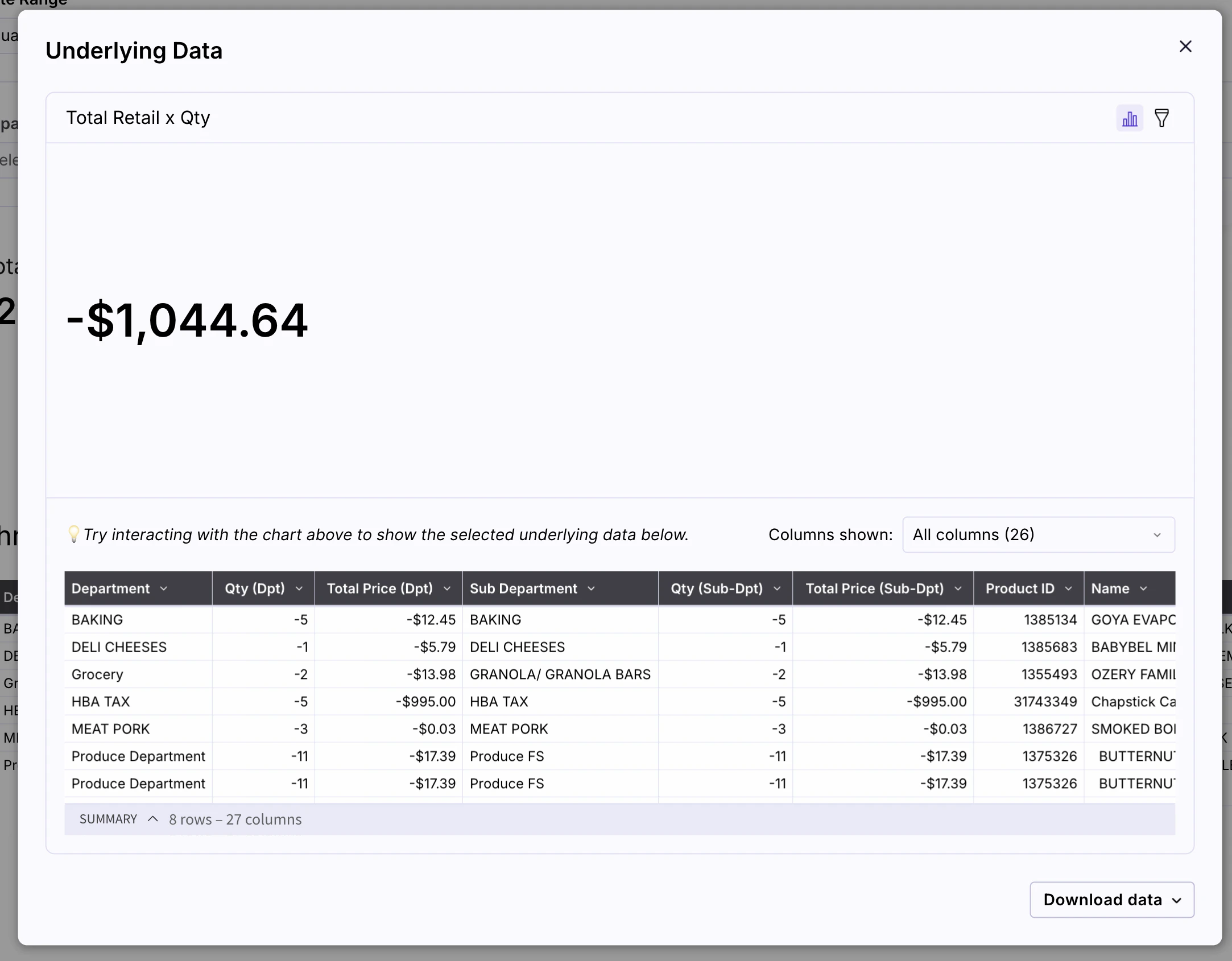
Task: Click the Total Retail x Qty title
Action: [x=138, y=118]
